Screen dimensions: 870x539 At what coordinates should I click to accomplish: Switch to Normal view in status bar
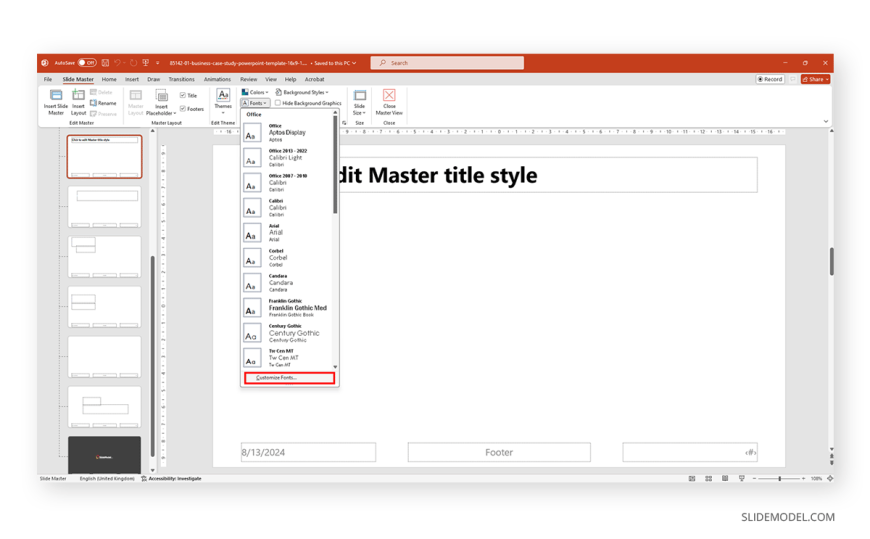(692, 478)
